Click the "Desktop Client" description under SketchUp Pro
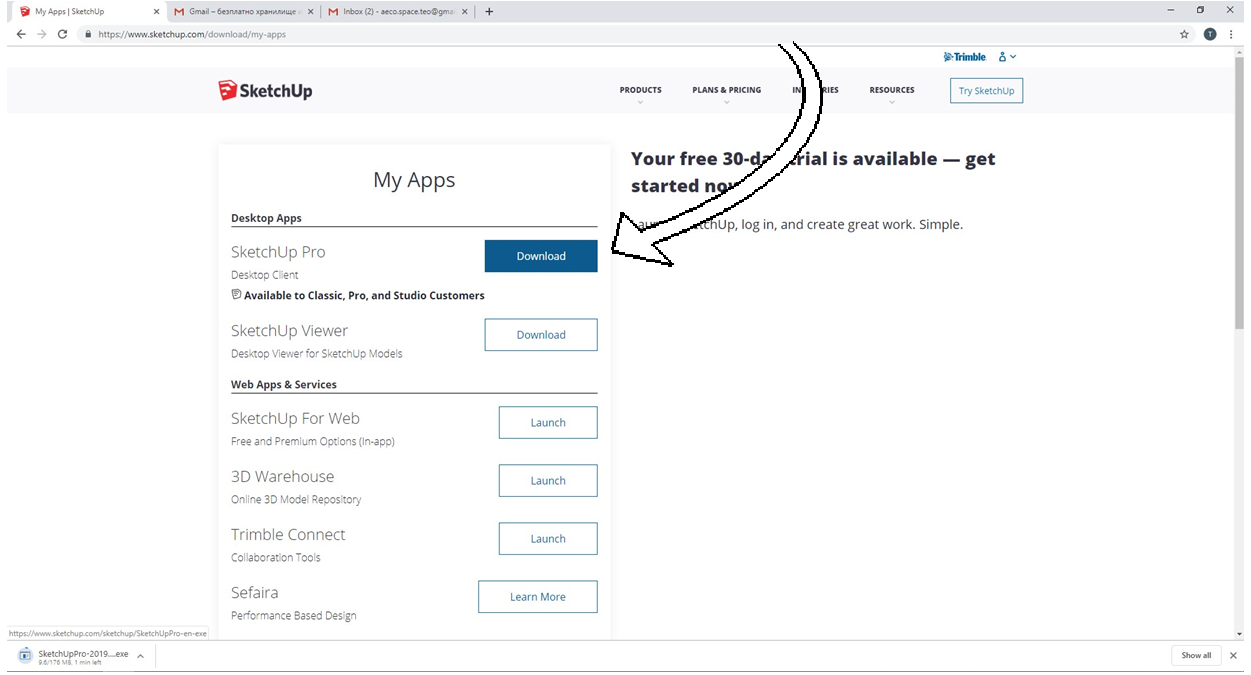The height and width of the screenshot is (675, 1251). 265,275
